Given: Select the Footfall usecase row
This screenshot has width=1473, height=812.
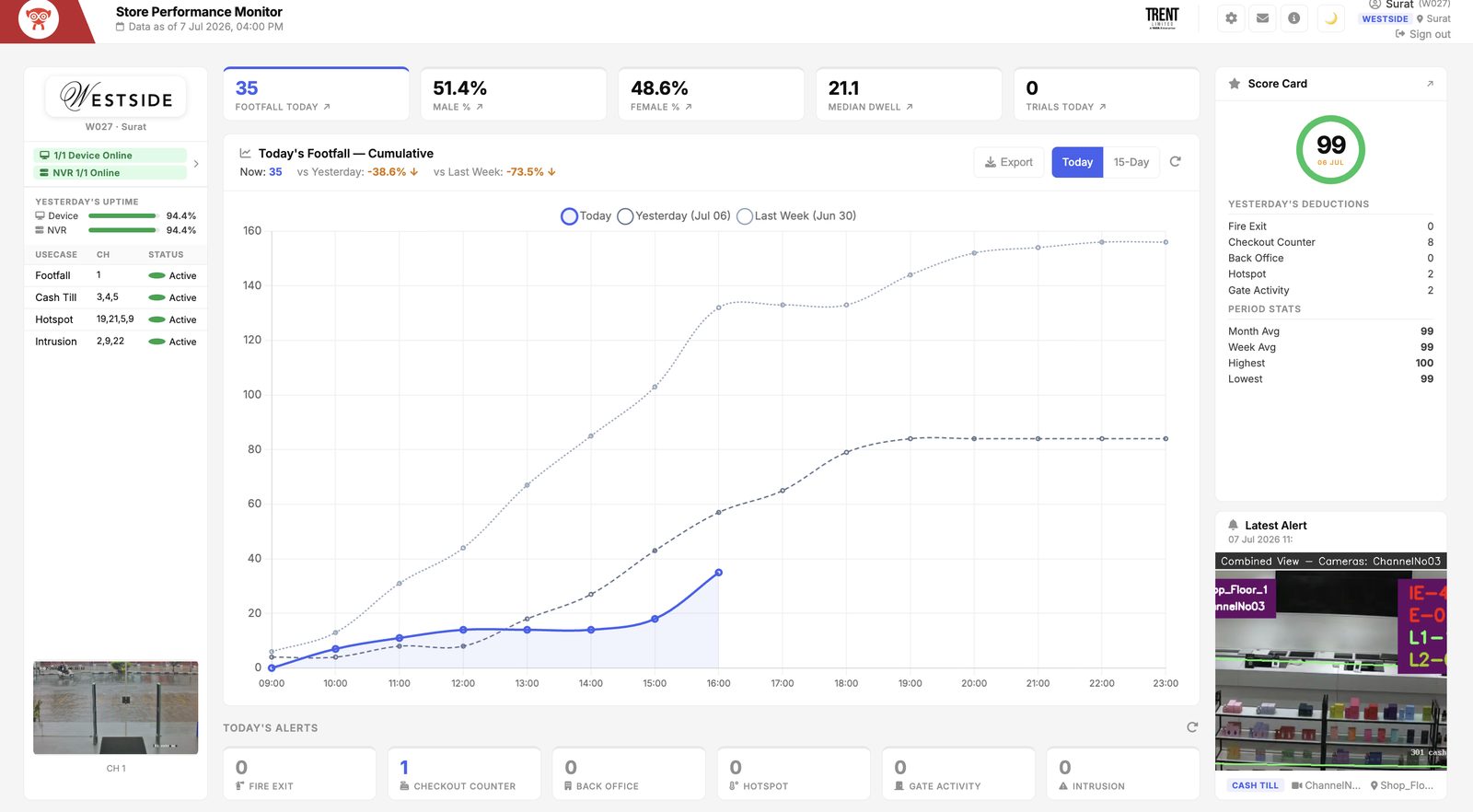Looking at the screenshot, I should pos(116,275).
